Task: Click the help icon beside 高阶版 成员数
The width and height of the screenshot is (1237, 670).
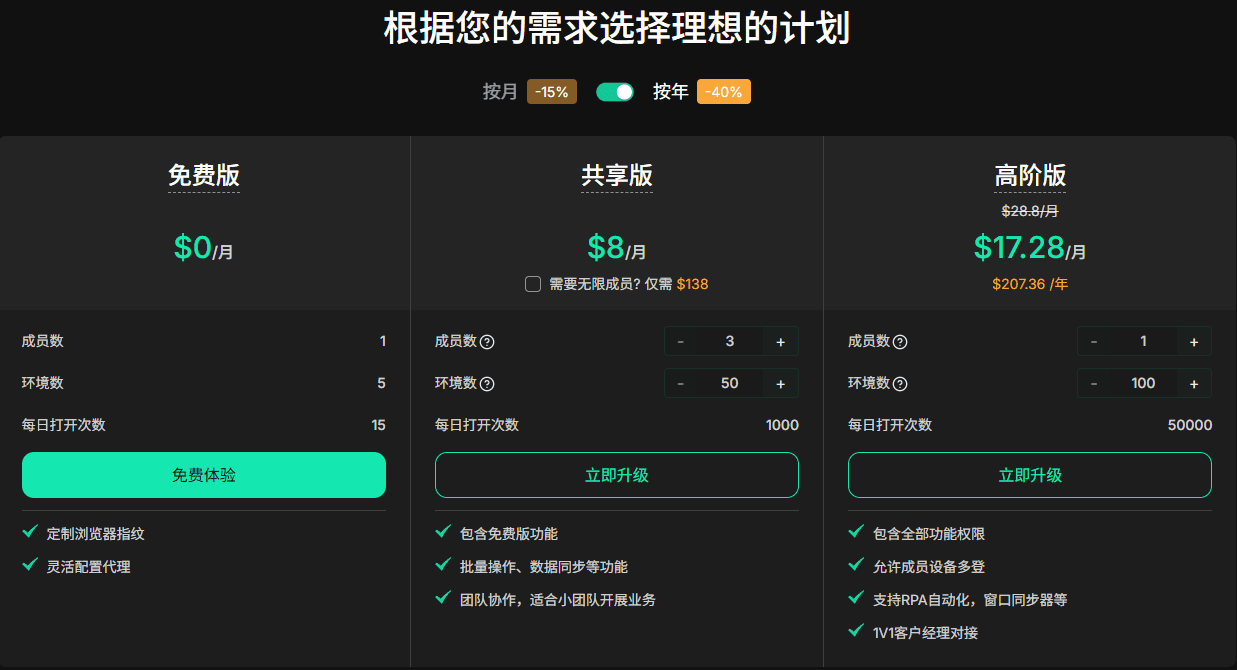Action: [x=902, y=341]
